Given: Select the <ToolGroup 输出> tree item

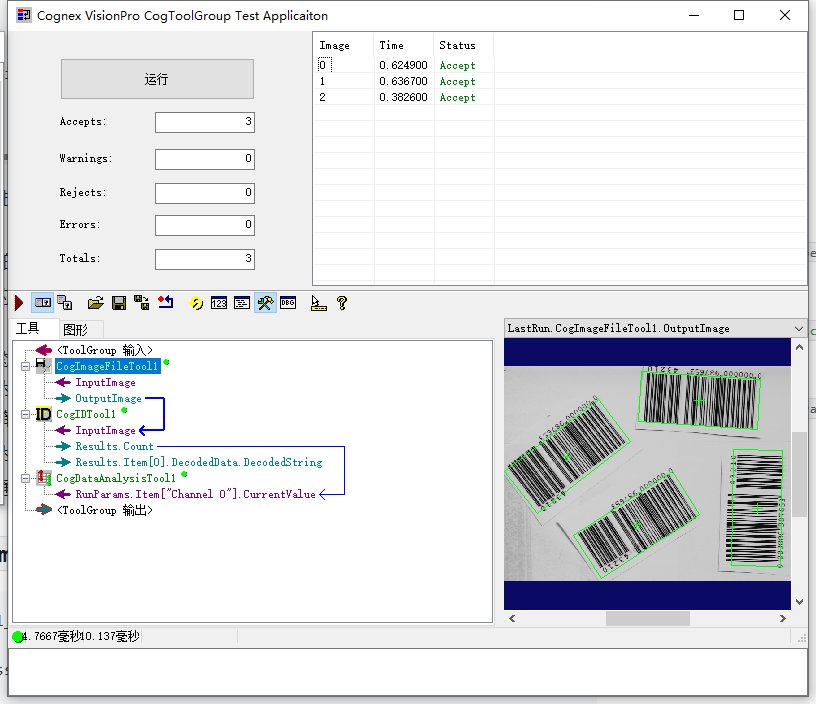Looking at the screenshot, I should click(x=105, y=510).
